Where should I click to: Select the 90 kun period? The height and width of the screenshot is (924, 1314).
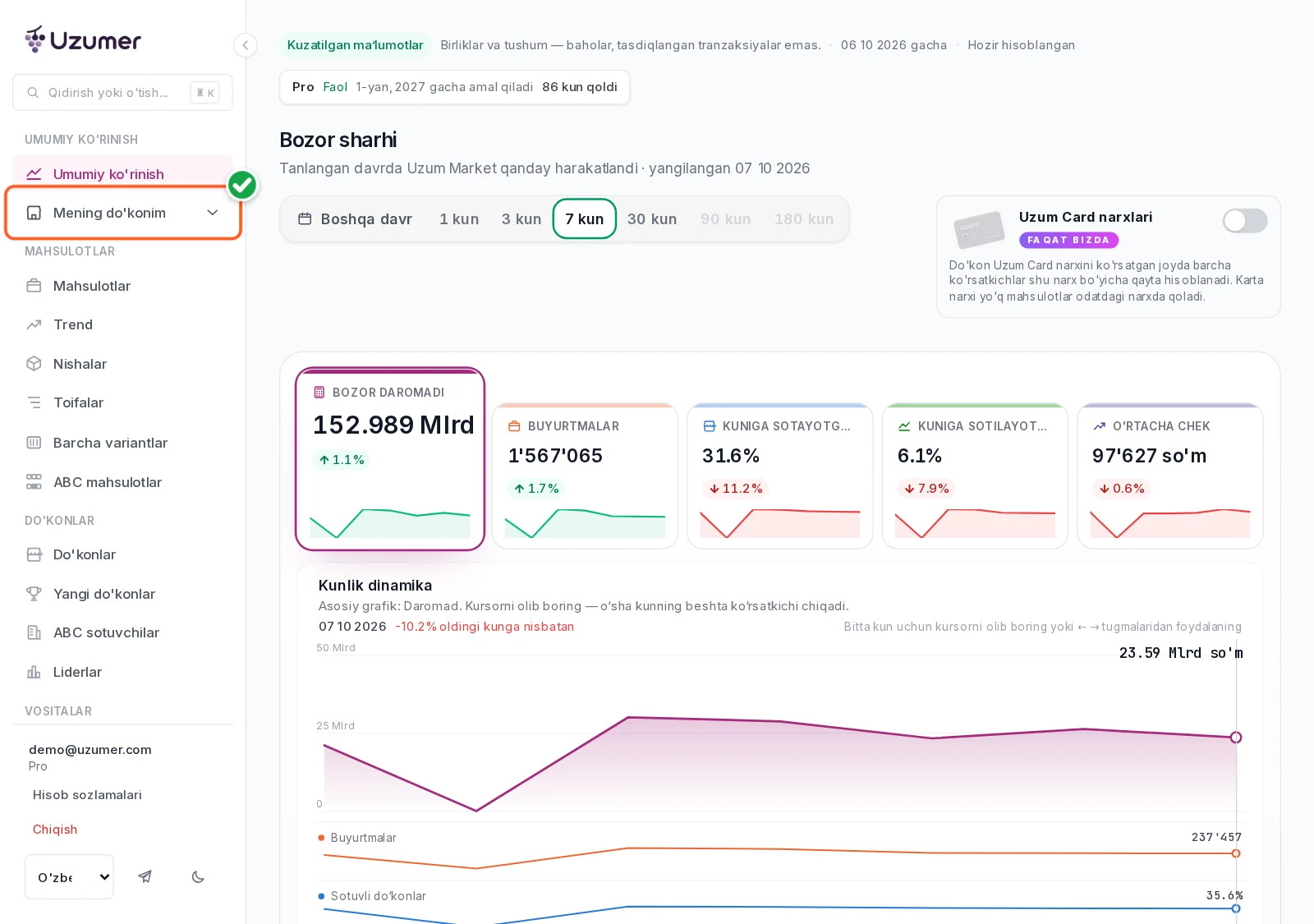[726, 219]
